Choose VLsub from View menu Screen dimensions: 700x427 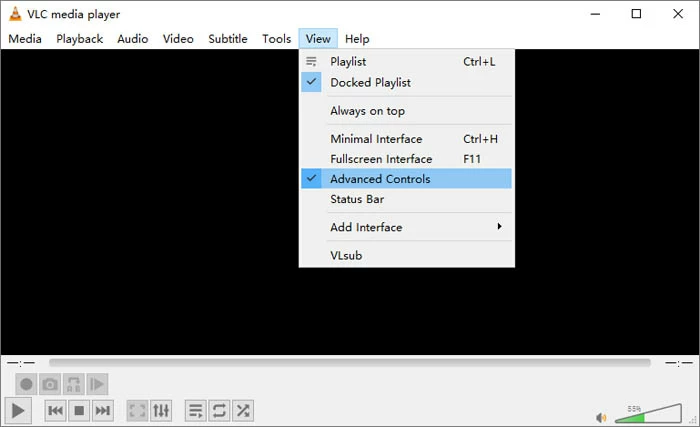[346, 255]
